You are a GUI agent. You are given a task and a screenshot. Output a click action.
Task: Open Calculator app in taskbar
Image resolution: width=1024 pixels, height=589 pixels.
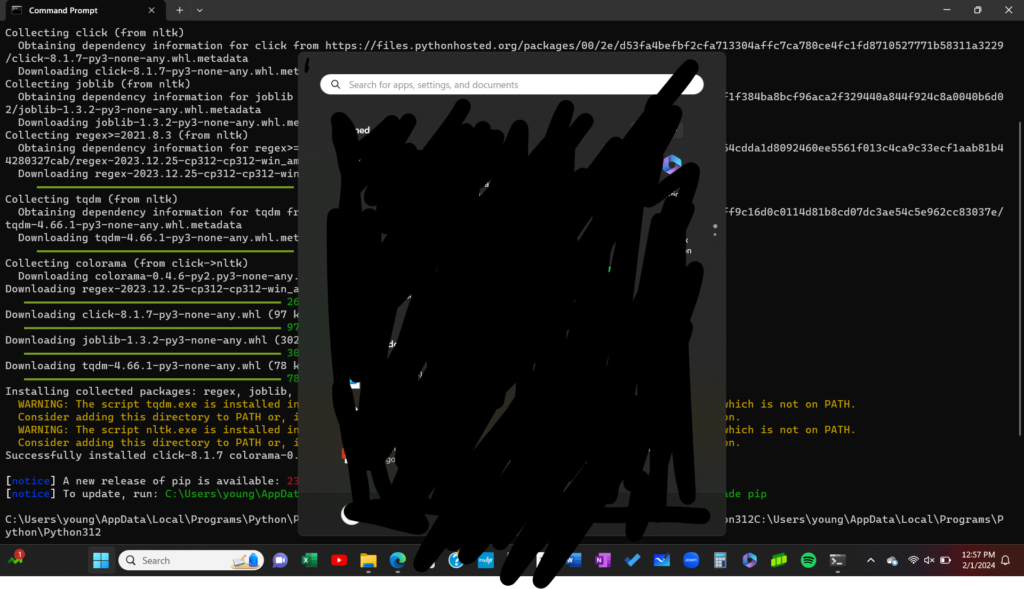coord(720,560)
